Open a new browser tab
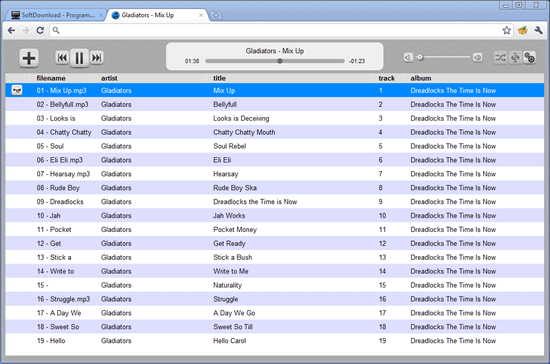 tap(216, 15)
